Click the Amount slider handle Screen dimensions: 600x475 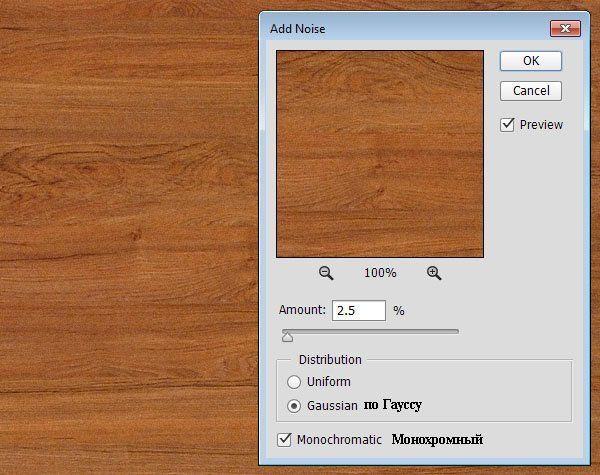click(x=288, y=337)
